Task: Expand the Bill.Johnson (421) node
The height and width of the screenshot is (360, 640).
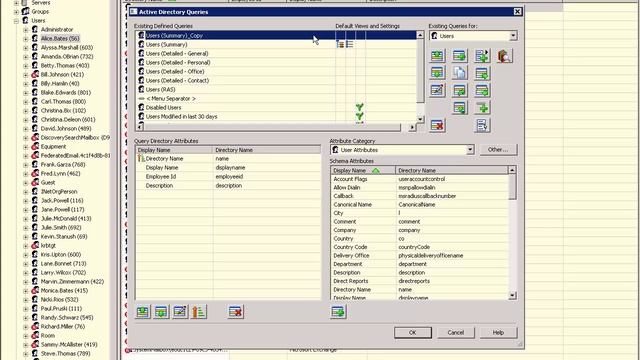Action: (x=25, y=74)
